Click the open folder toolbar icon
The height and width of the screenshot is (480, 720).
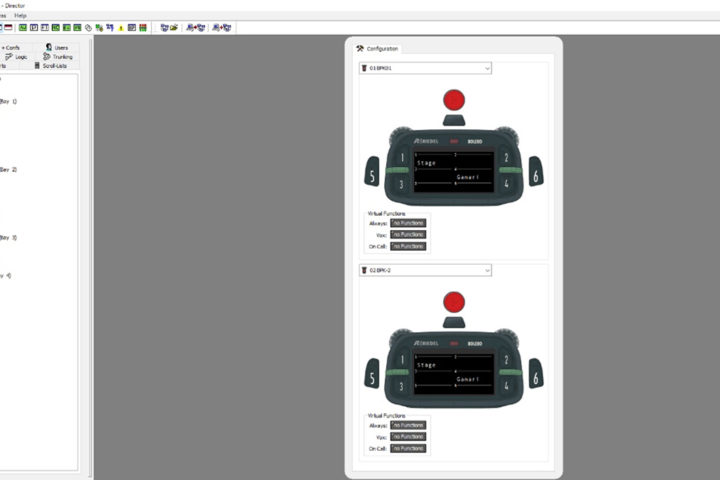point(174,28)
